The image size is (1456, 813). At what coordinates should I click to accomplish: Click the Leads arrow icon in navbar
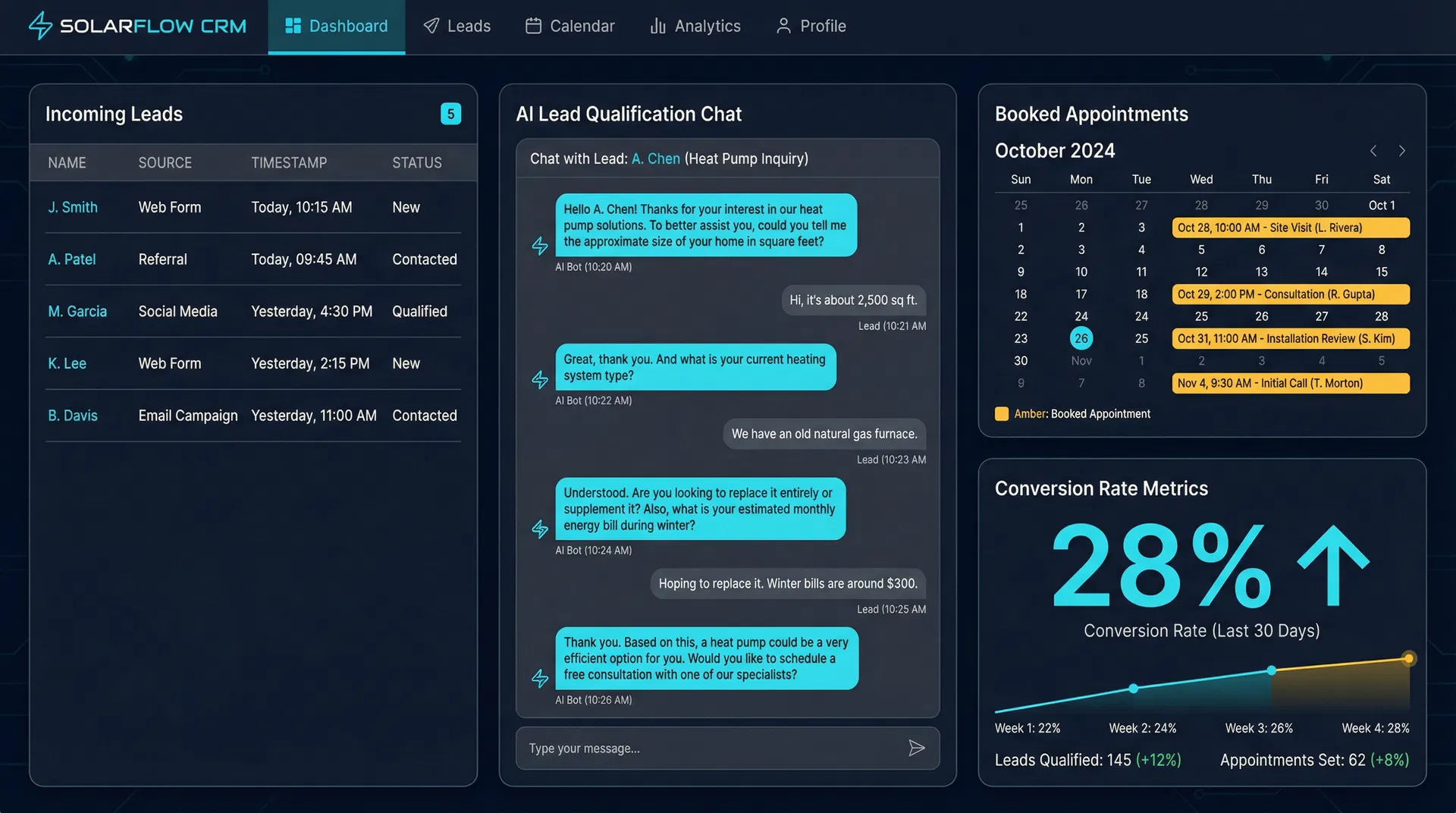tap(431, 26)
